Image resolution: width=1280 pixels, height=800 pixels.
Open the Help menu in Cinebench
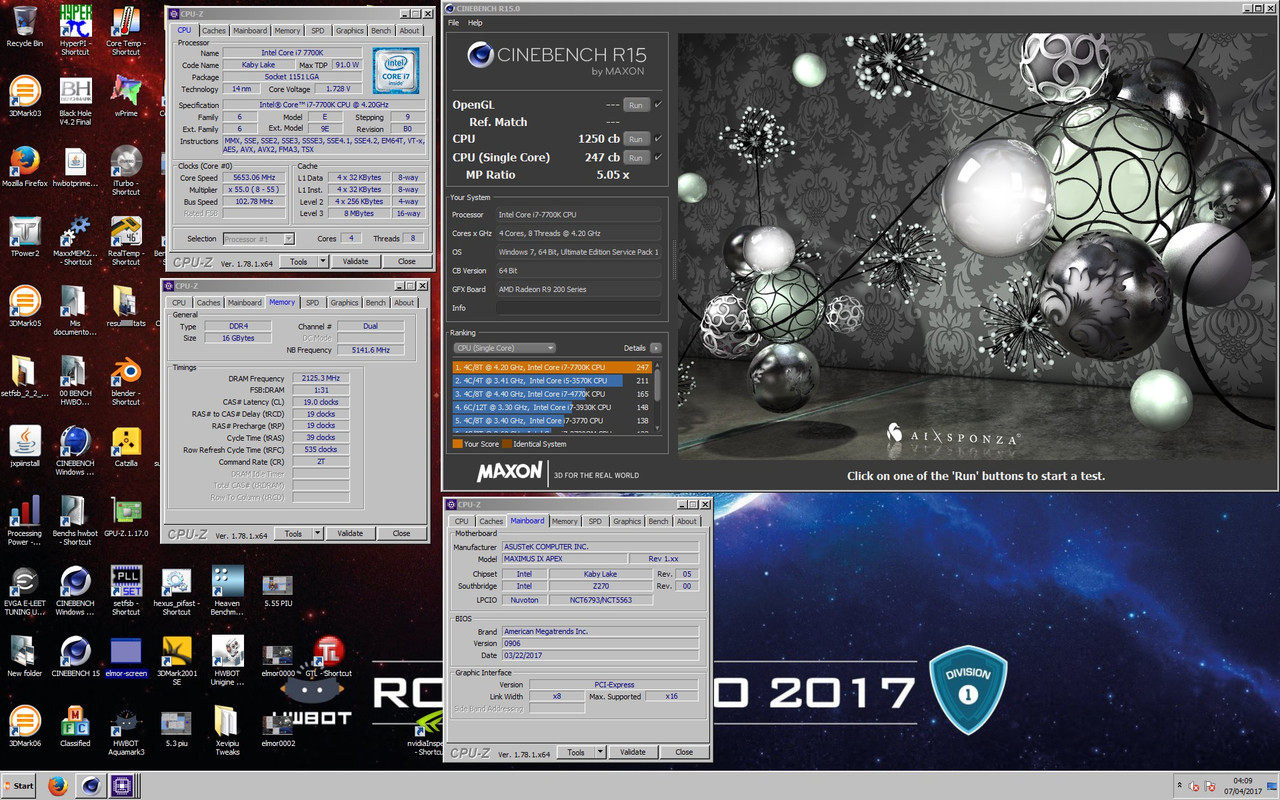pos(475,22)
